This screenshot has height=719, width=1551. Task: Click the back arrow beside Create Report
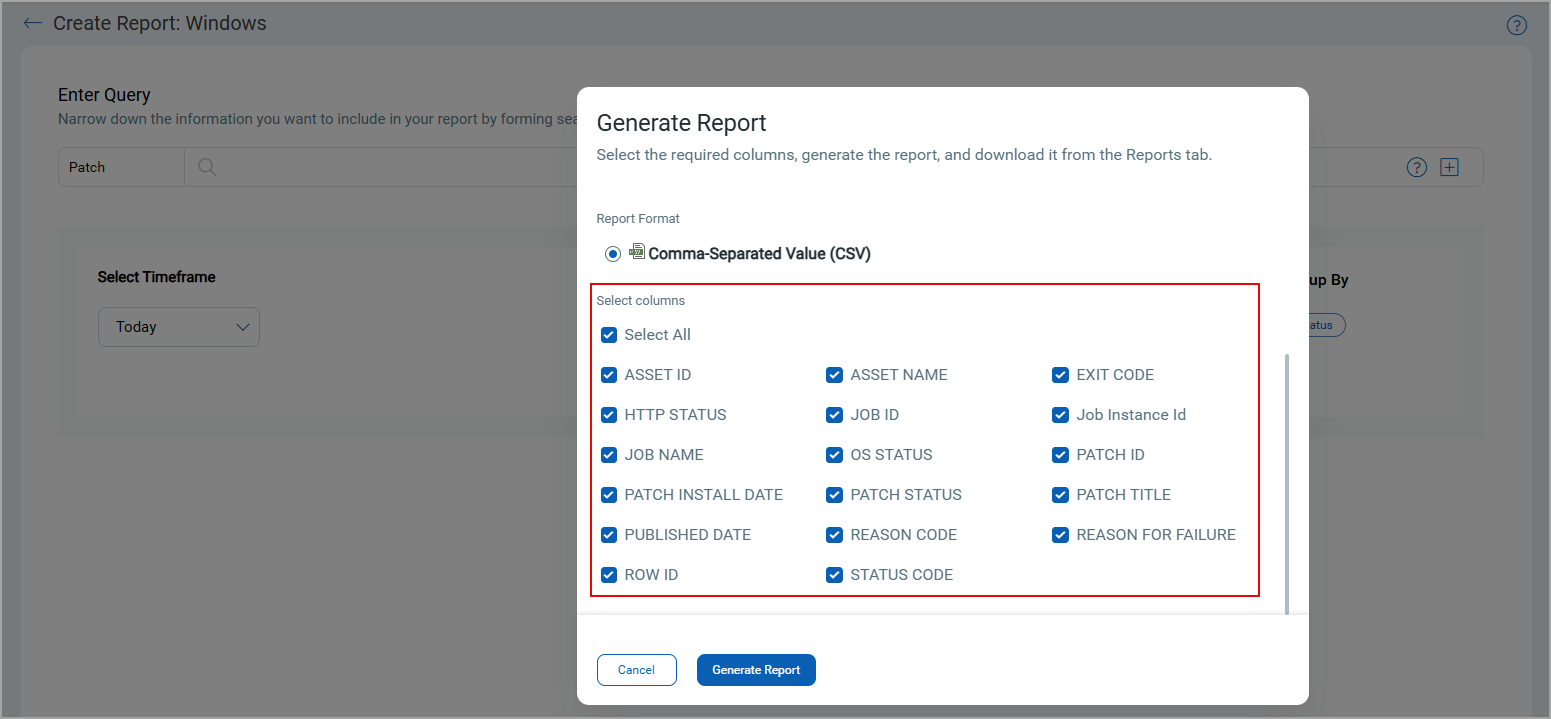pyautogui.click(x=33, y=23)
